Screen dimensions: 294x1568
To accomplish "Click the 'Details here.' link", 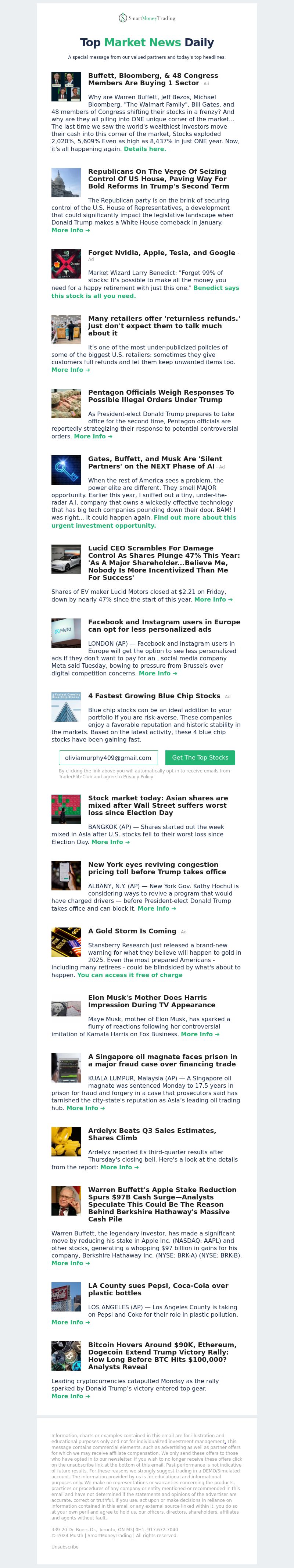I will 145,148.
